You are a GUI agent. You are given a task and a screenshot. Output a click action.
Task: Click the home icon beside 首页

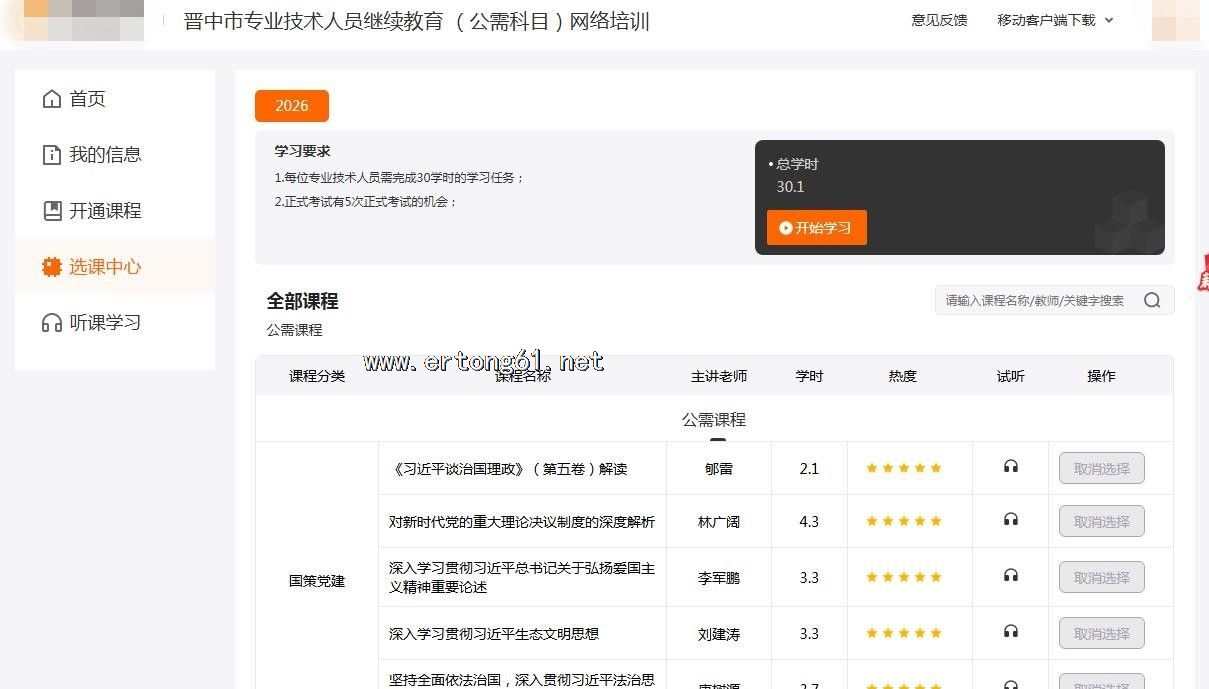click(51, 99)
